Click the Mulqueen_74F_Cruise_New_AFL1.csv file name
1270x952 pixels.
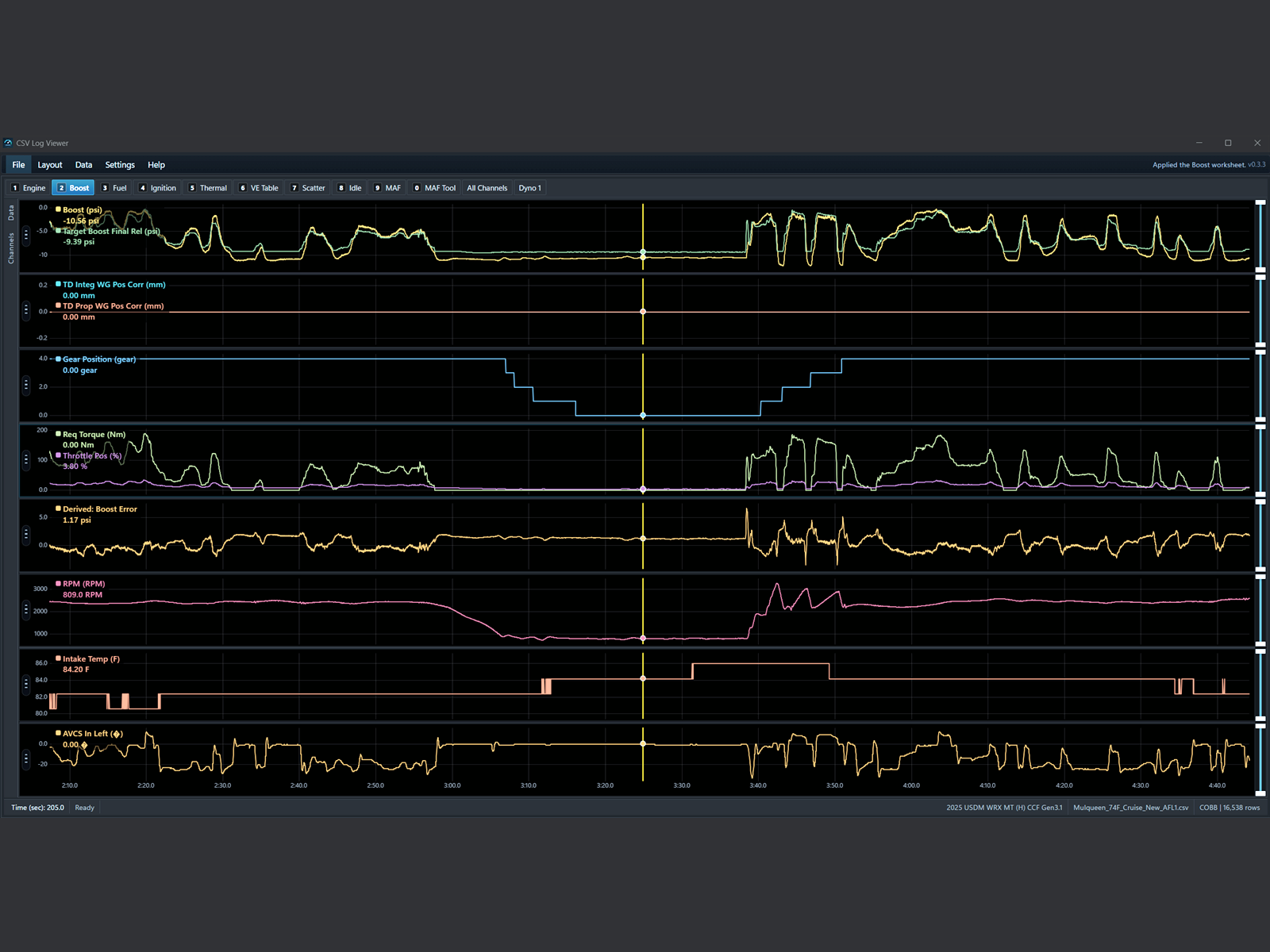click(1131, 808)
